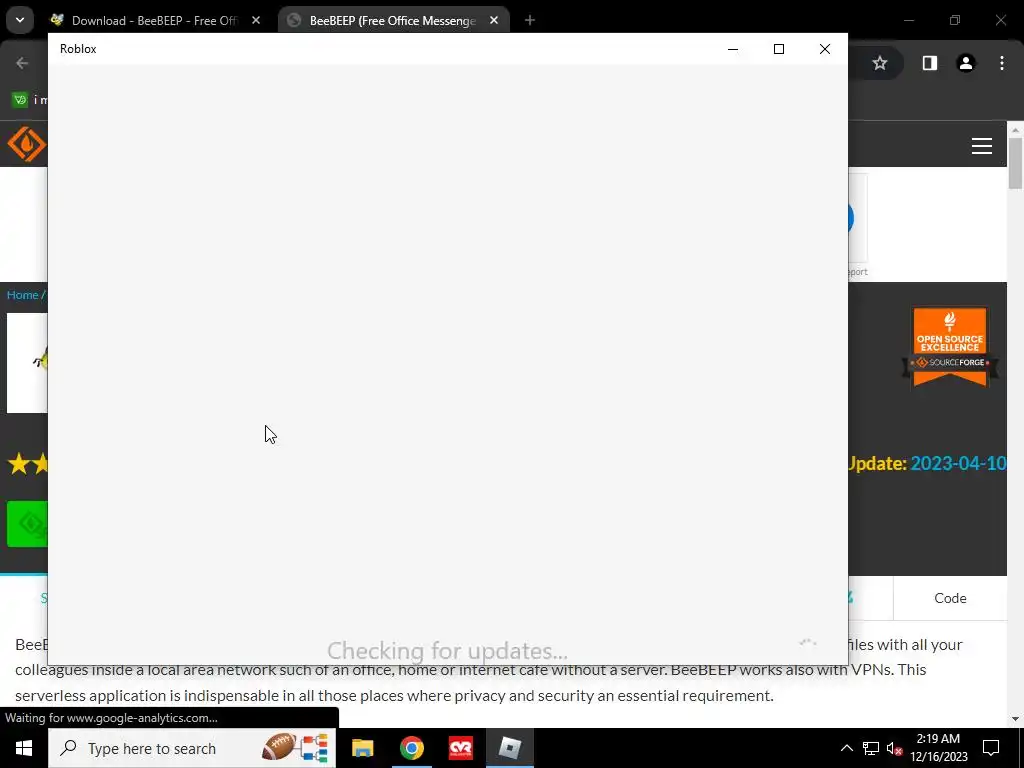Click the Chrome page vertical scrollbar
The image size is (1024, 768).
(1015, 163)
